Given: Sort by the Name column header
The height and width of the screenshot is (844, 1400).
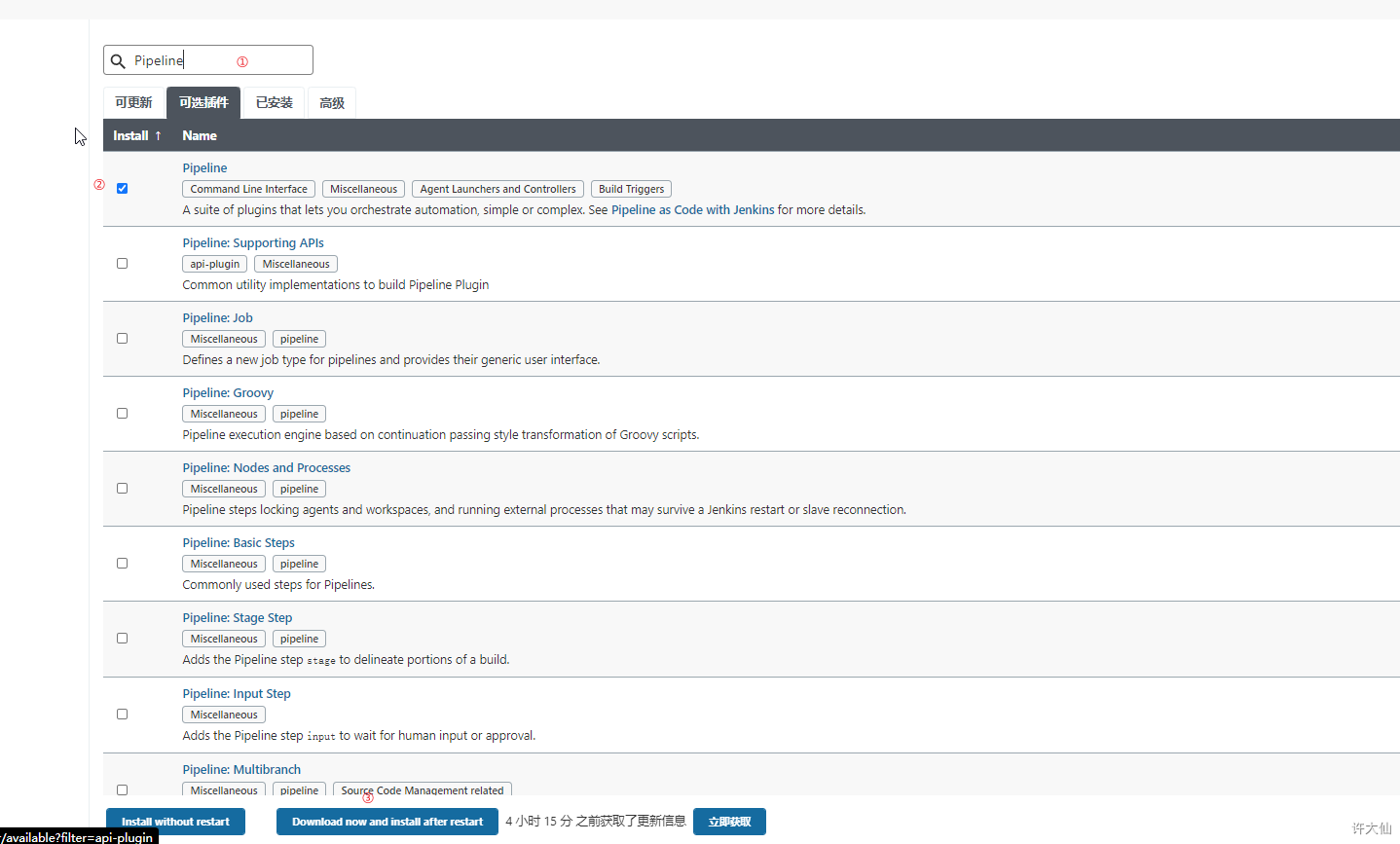Looking at the screenshot, I should click(x=200, y=135).
